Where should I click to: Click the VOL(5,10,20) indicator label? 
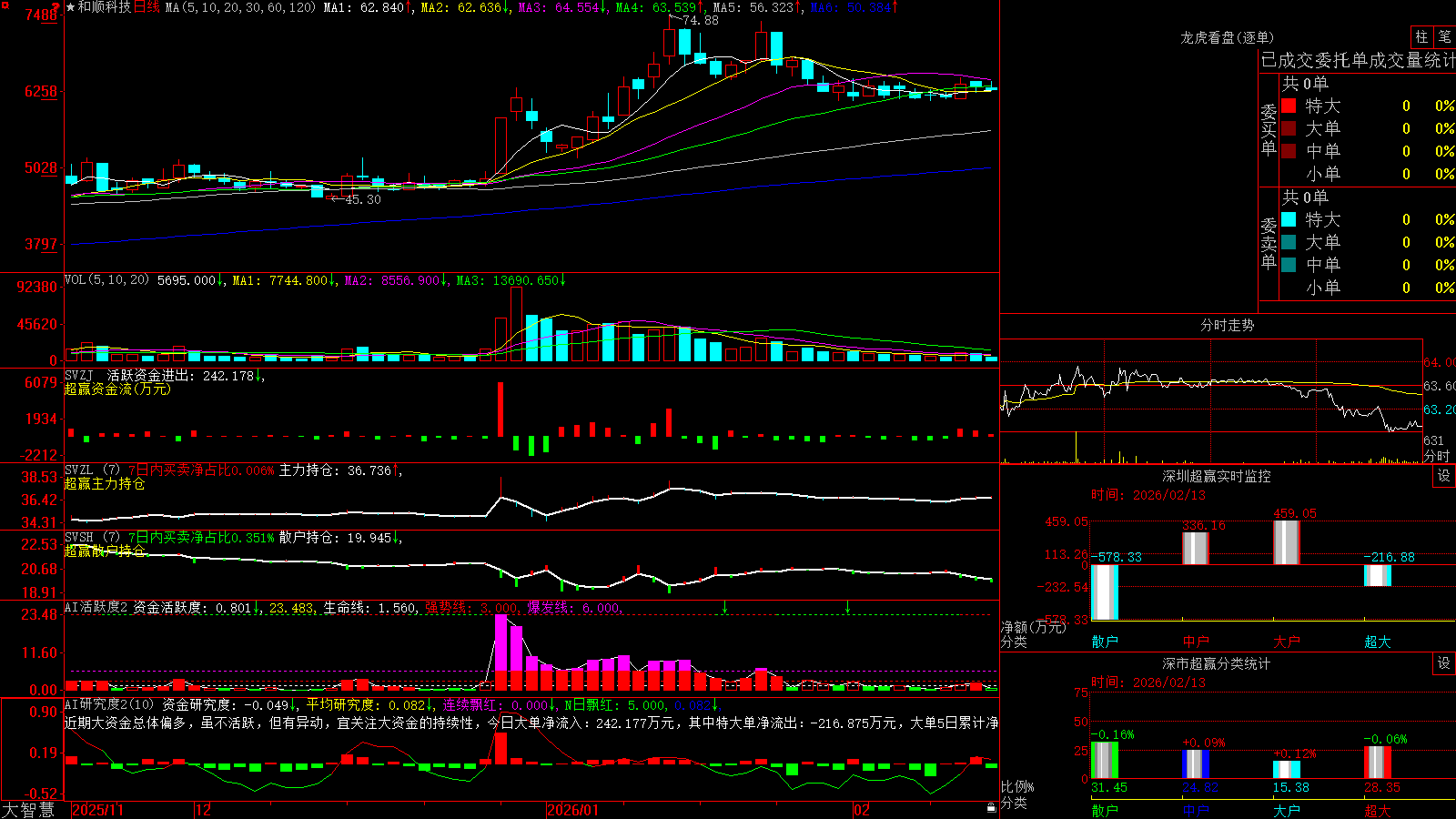106,280
